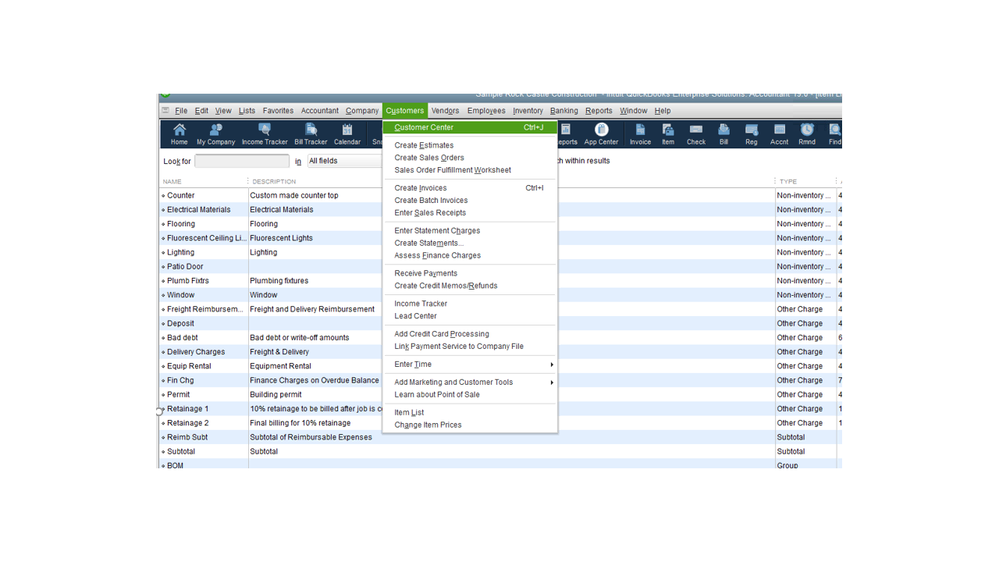Open Lead Center from the menu
This screenshot has width=999, height=562.
point(470,316)
